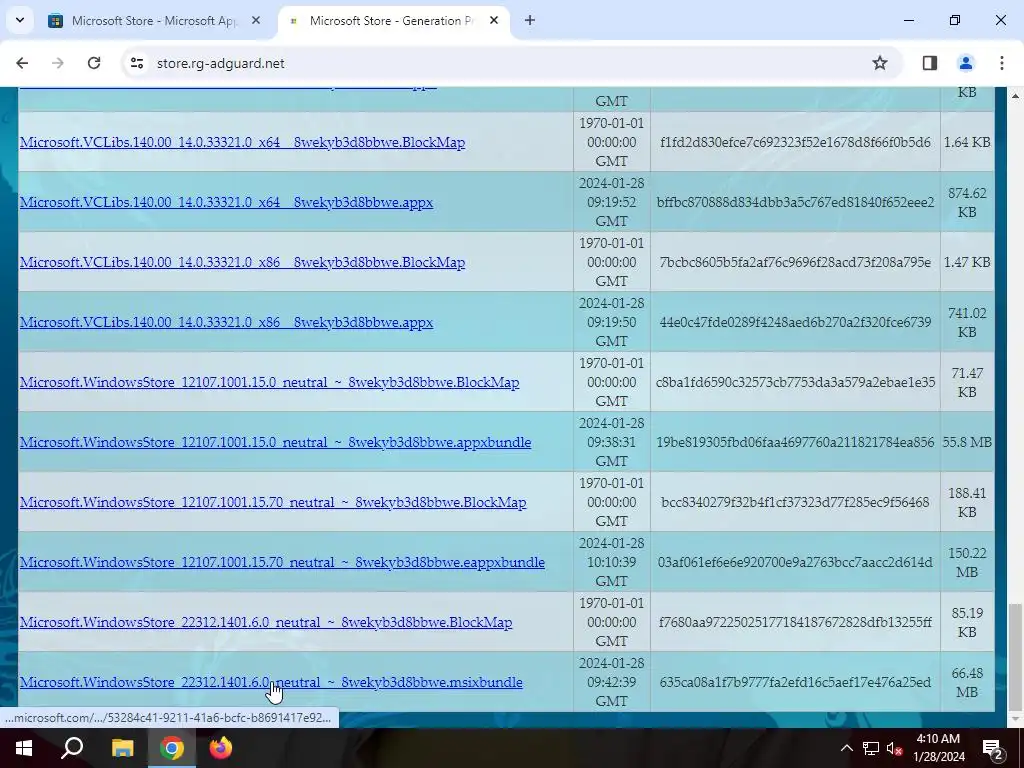This screenshot has width=1024, height=768.
Task: Click the 2024-01-28 09:38:31 GMT date cell
Action: point(611,443)
